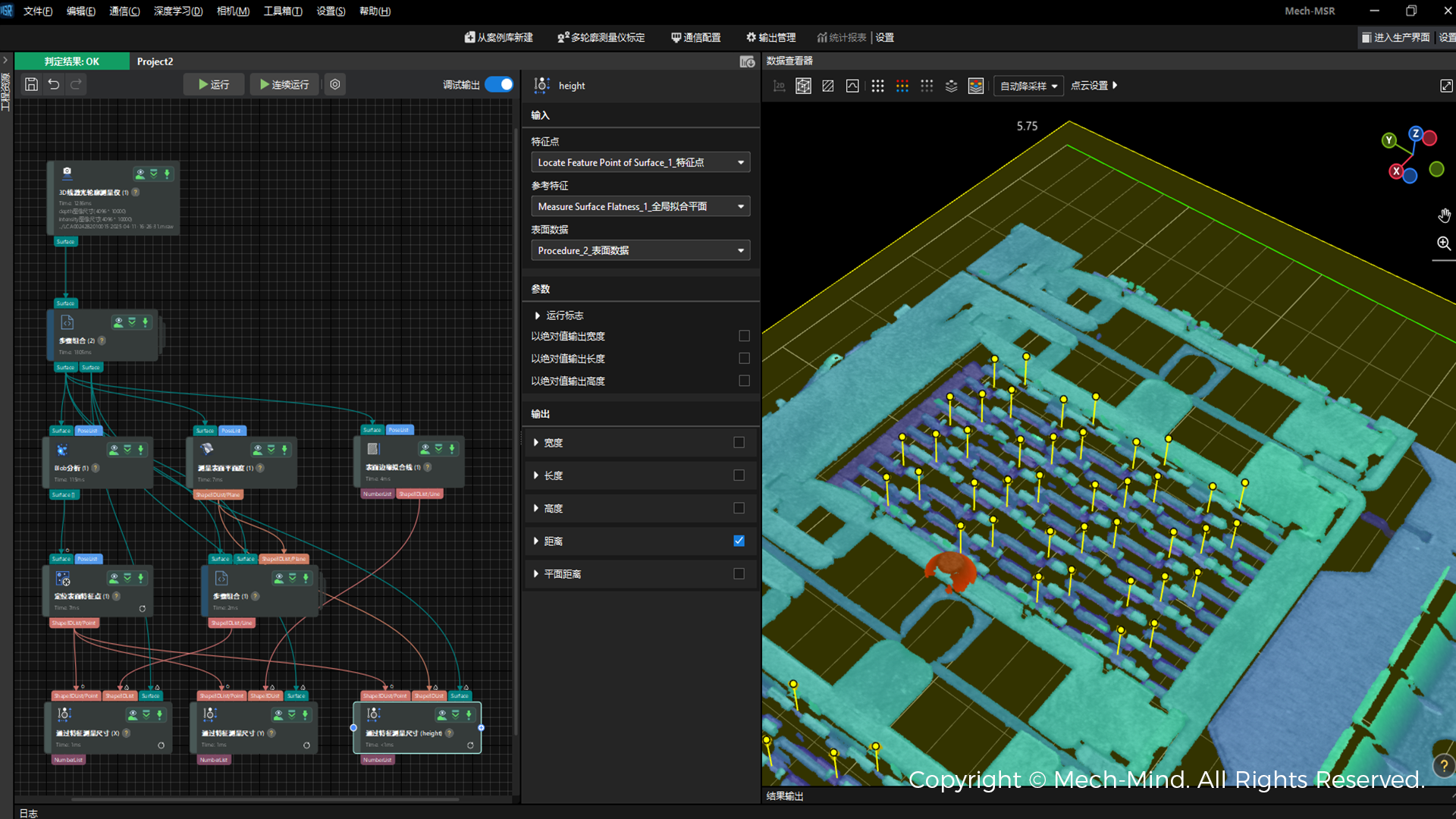Check the 高度 output checkbox

[739, 508]
